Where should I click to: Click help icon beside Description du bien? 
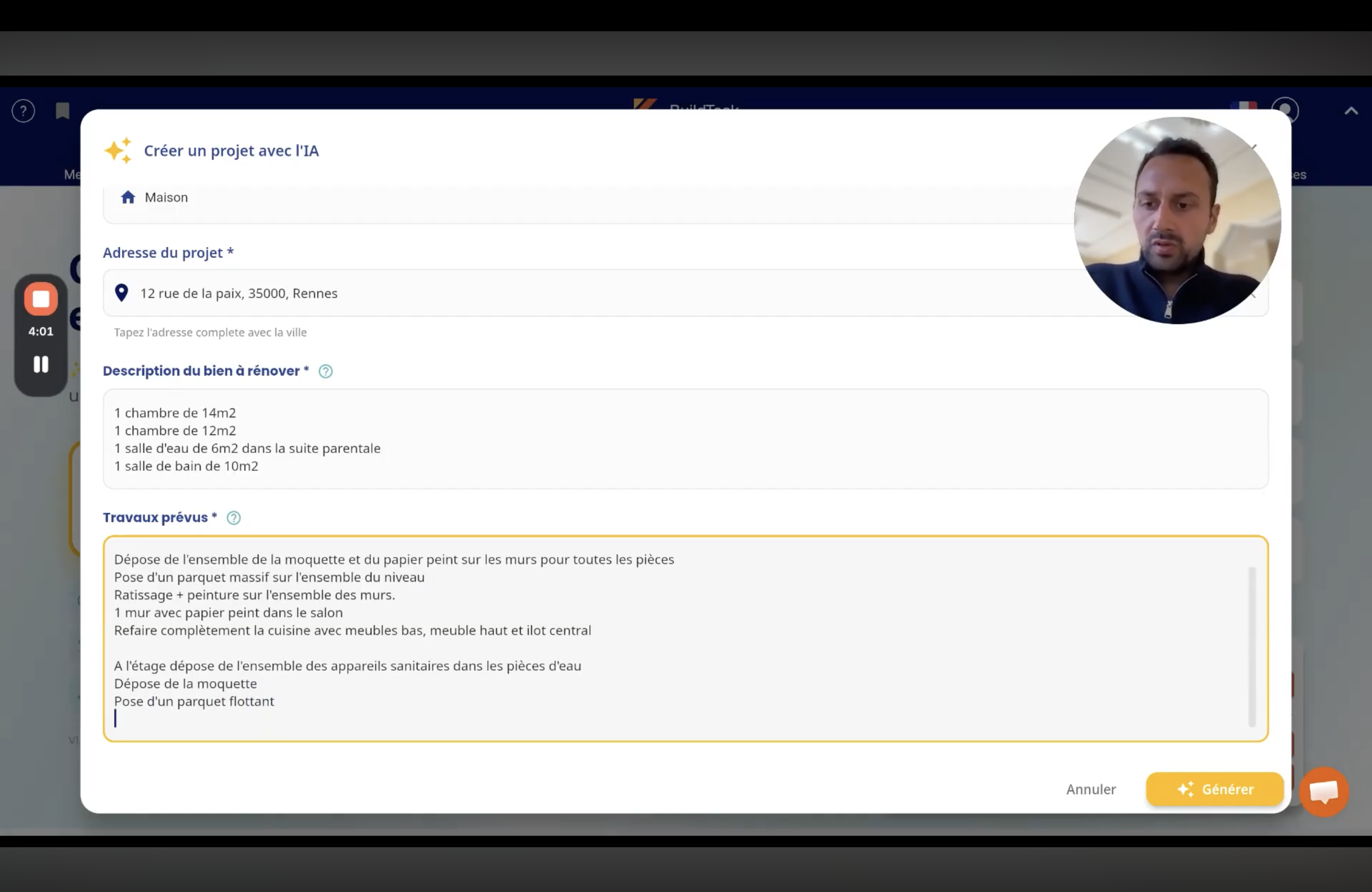click(326, 372)
